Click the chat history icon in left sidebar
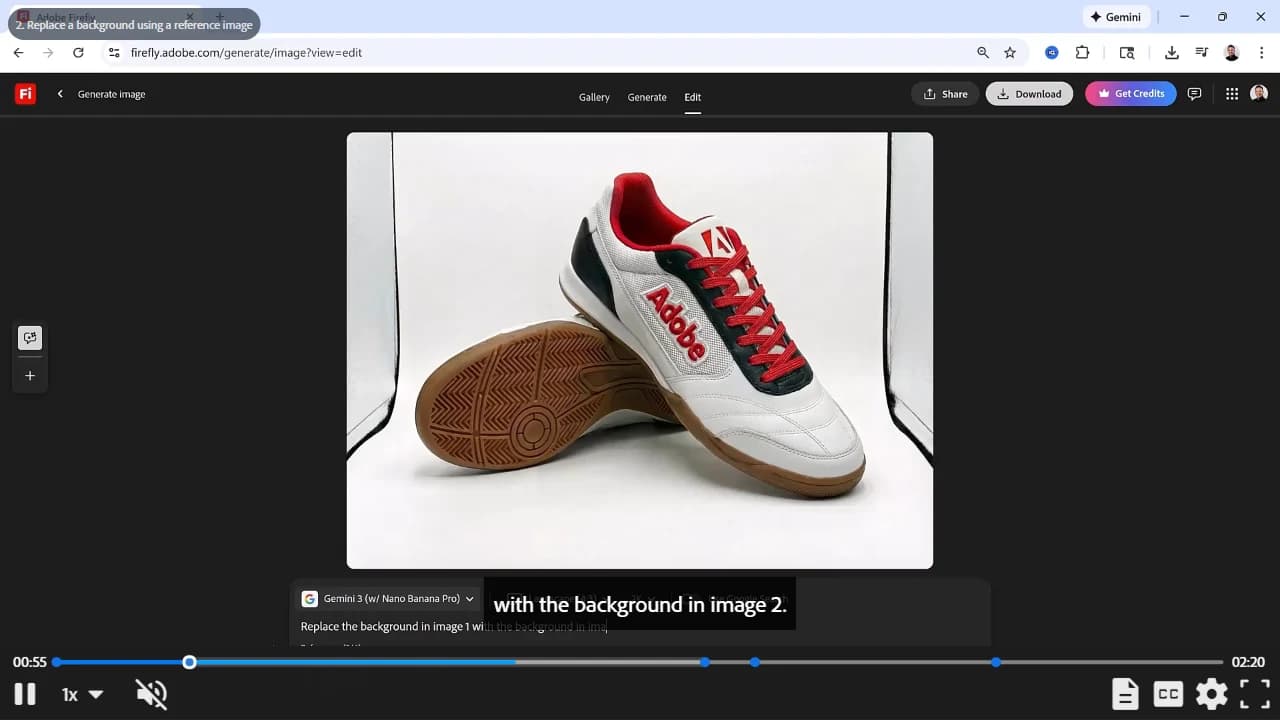 30,338
